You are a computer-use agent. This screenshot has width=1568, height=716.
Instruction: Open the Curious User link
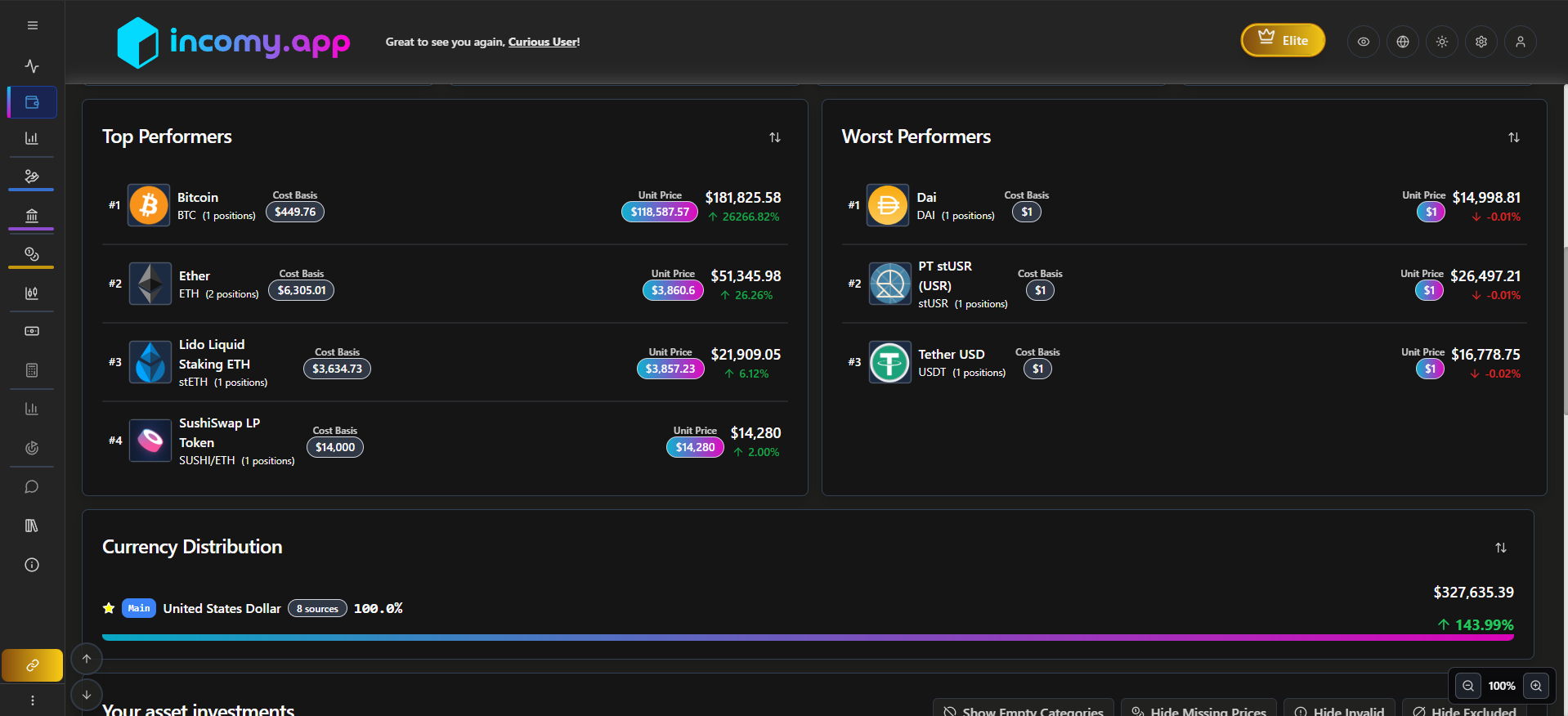click(543, 42)
